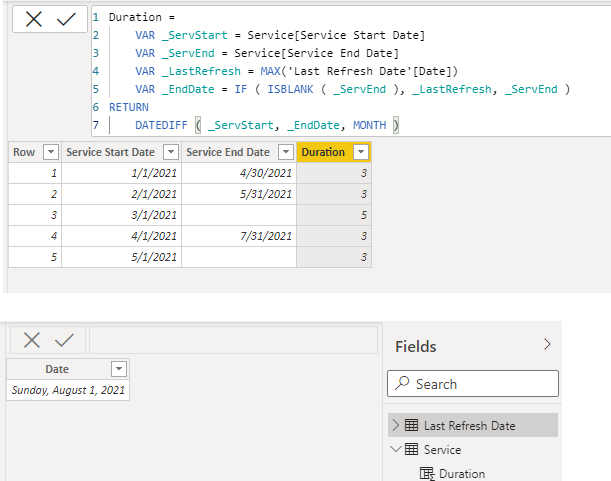This screenshot has height=481, width=611.
Task: Expand the Last Refresh Date table
Action: click(x=396, y=425)
